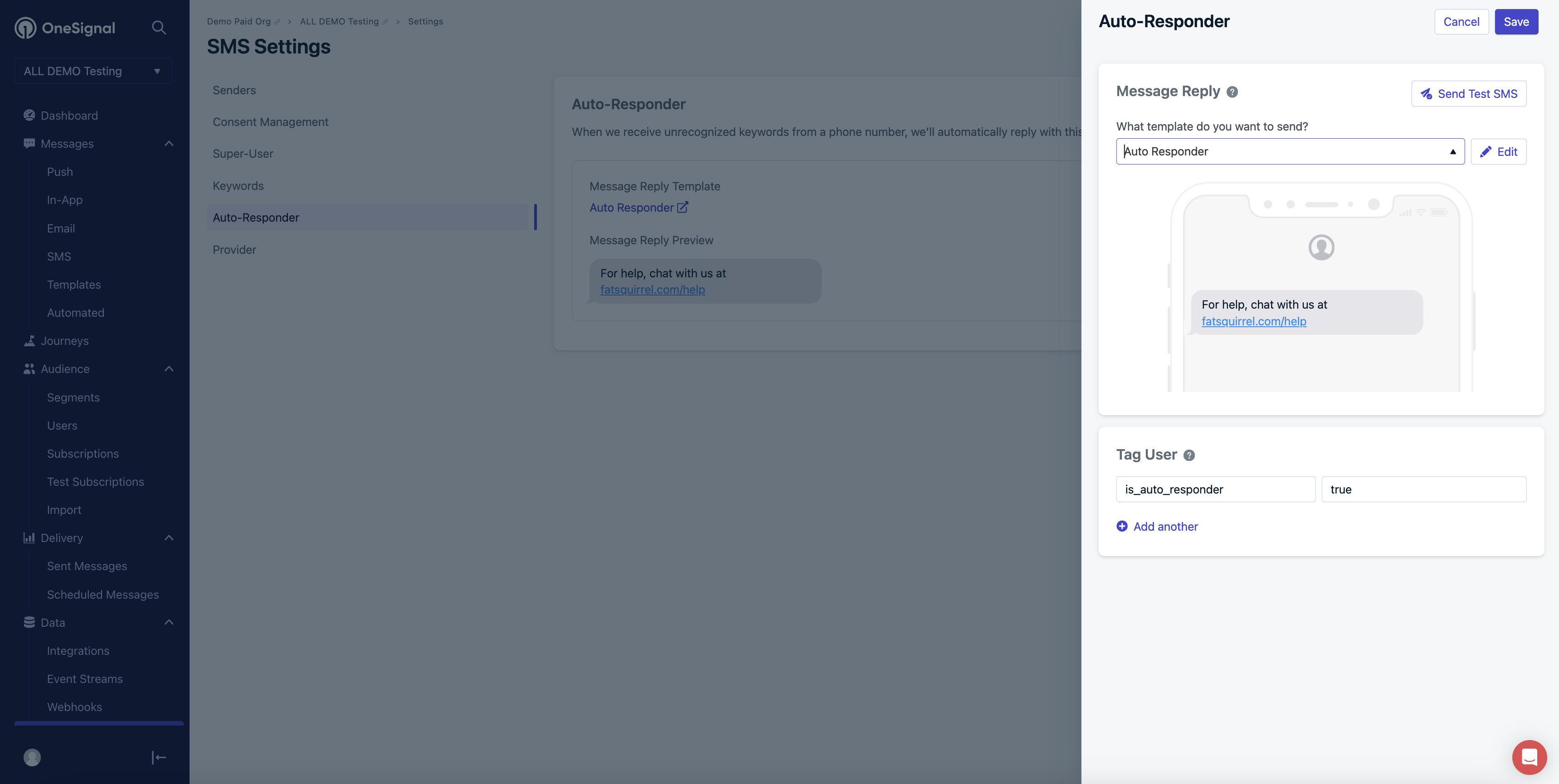Image resolution: width=1559 pixels, height=784 pixels.
Task: Click the Delivery bar chart icon
Action: click(x=29, y=538)
